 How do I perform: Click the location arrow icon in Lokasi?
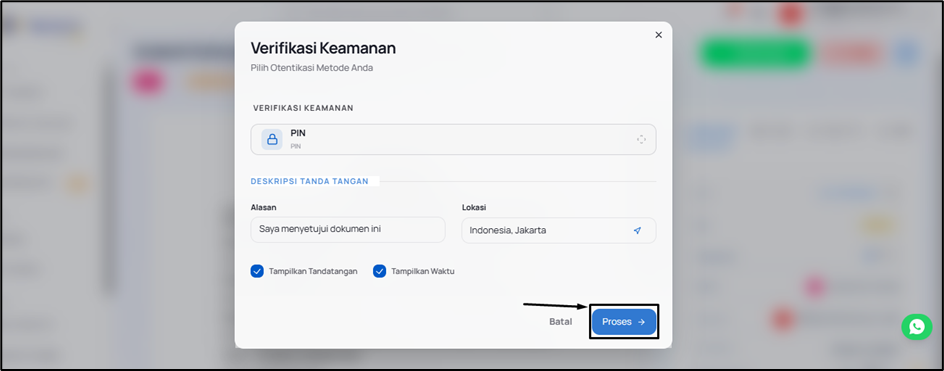[x=638, y=230]
